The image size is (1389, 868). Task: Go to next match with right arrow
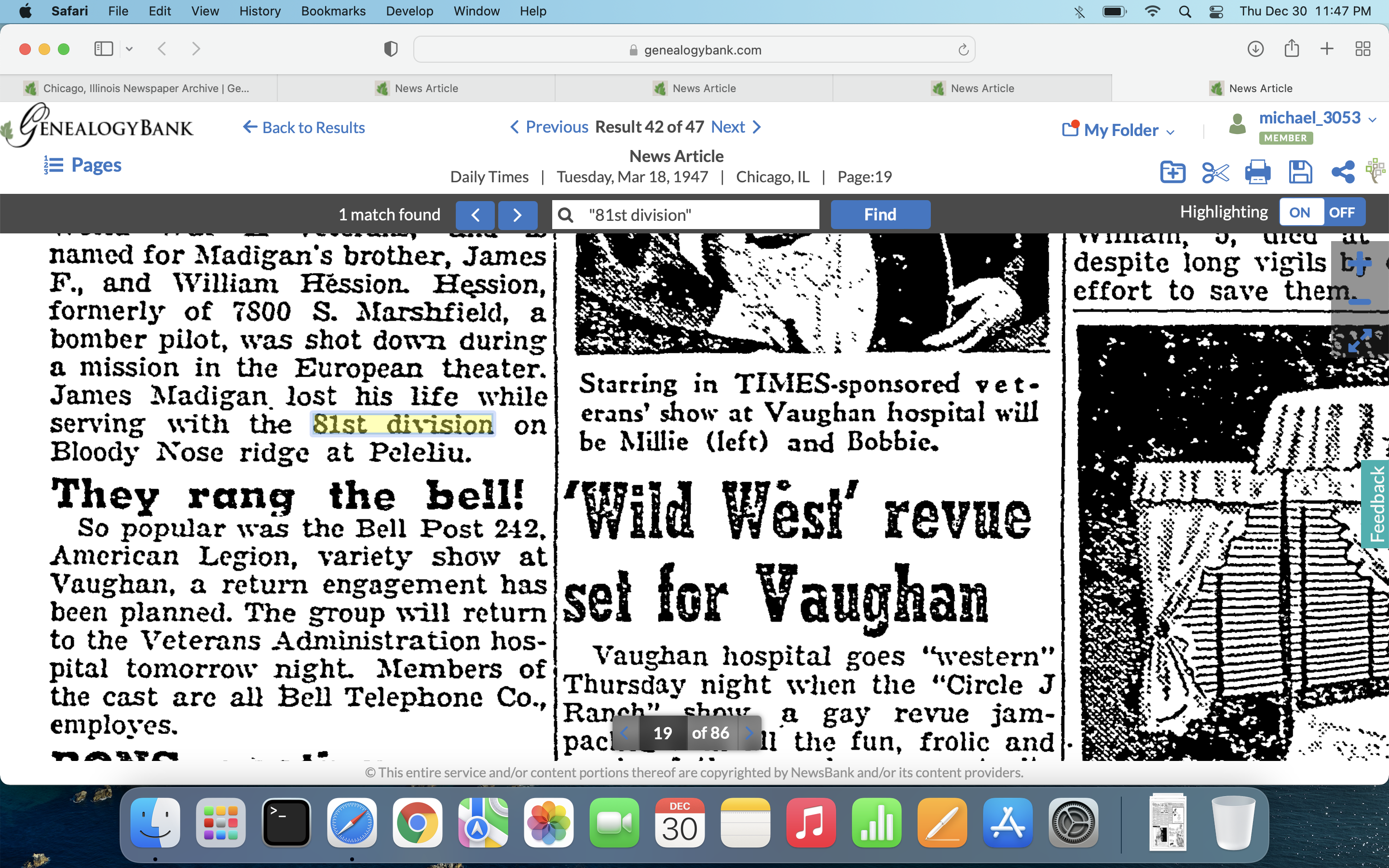(517, 215)
